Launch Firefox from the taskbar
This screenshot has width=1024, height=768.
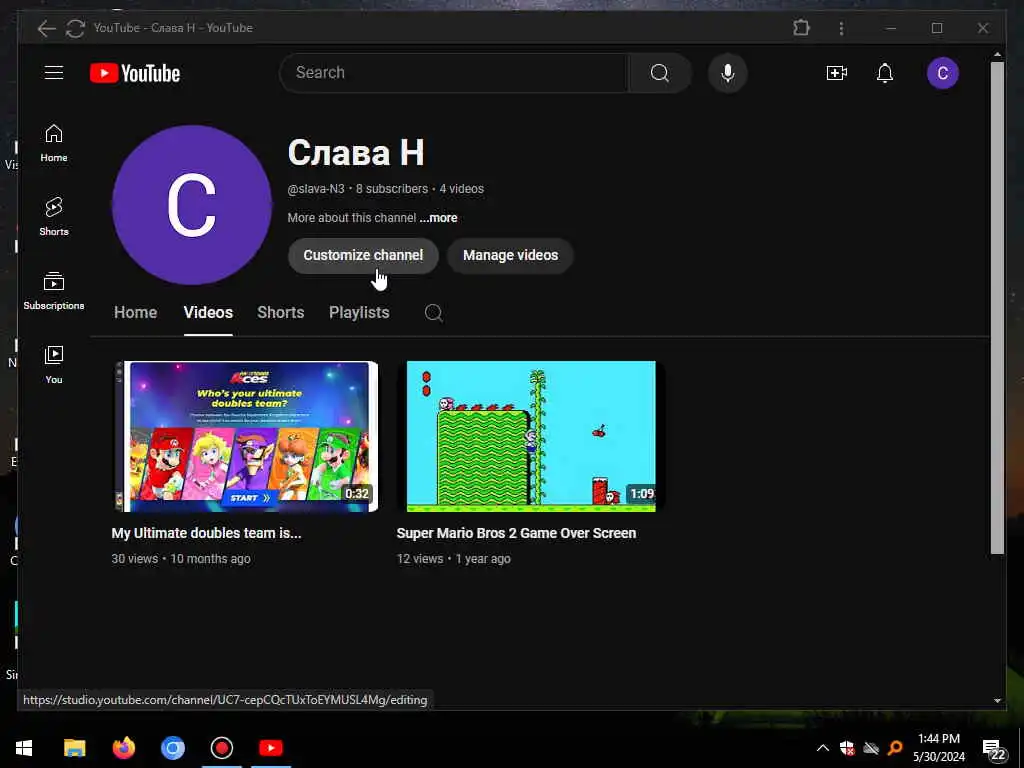(x=123, y=748)
